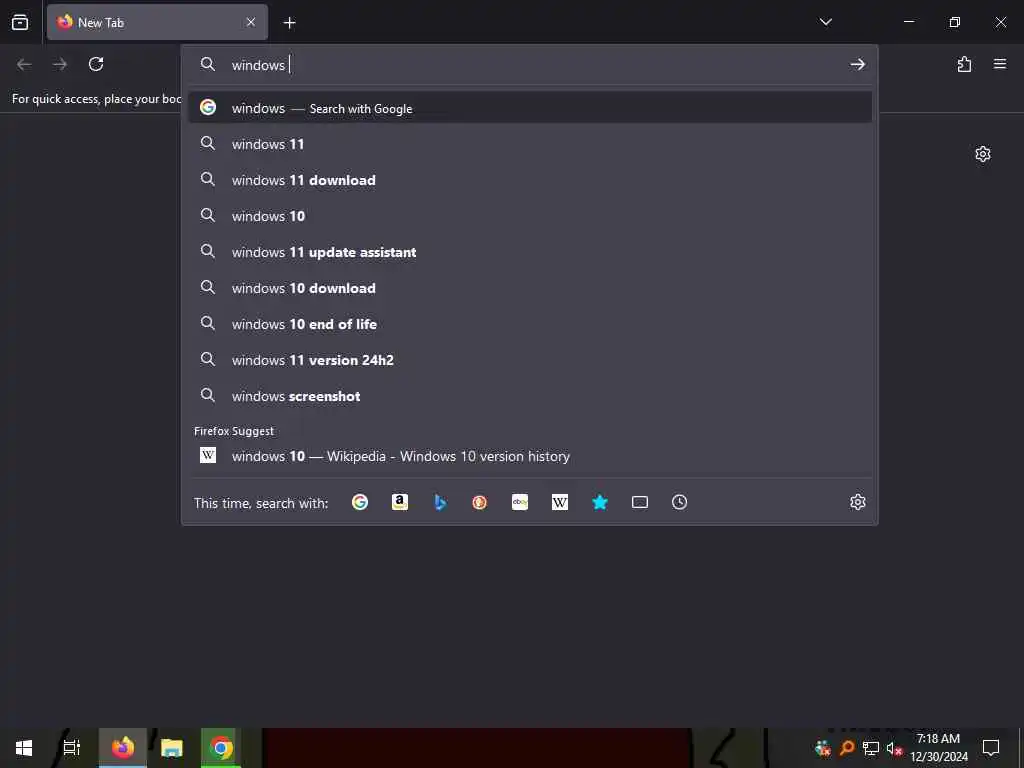Screen dimensions: 1024x768
Task: Search this time with Wikipedia icon
Action: coord(560,502)
